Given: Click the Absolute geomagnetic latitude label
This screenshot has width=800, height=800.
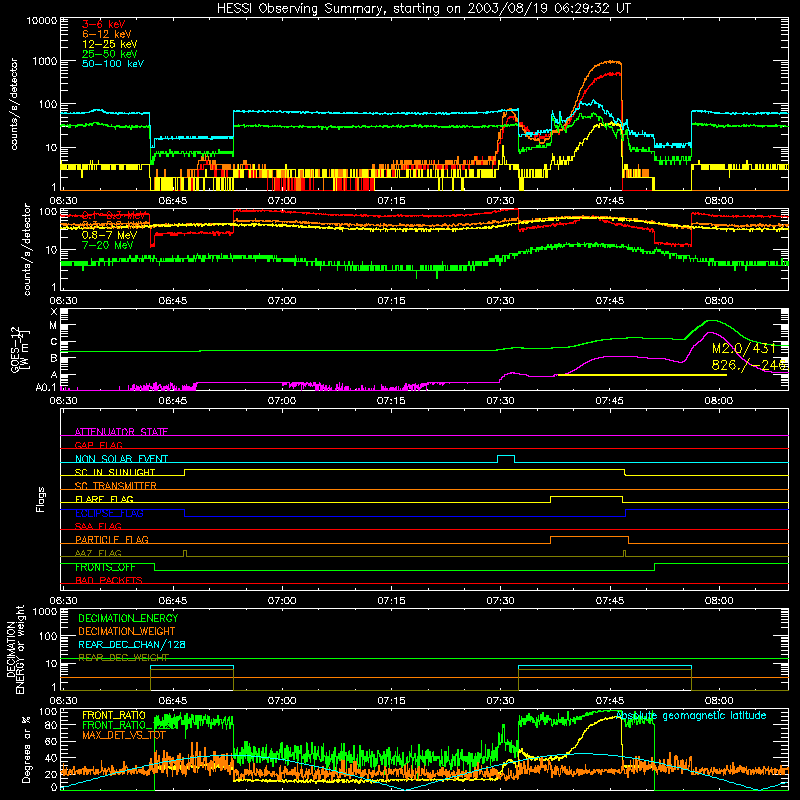Looking at the screenshot, I should pyautogui.click(x=691, y=715).
